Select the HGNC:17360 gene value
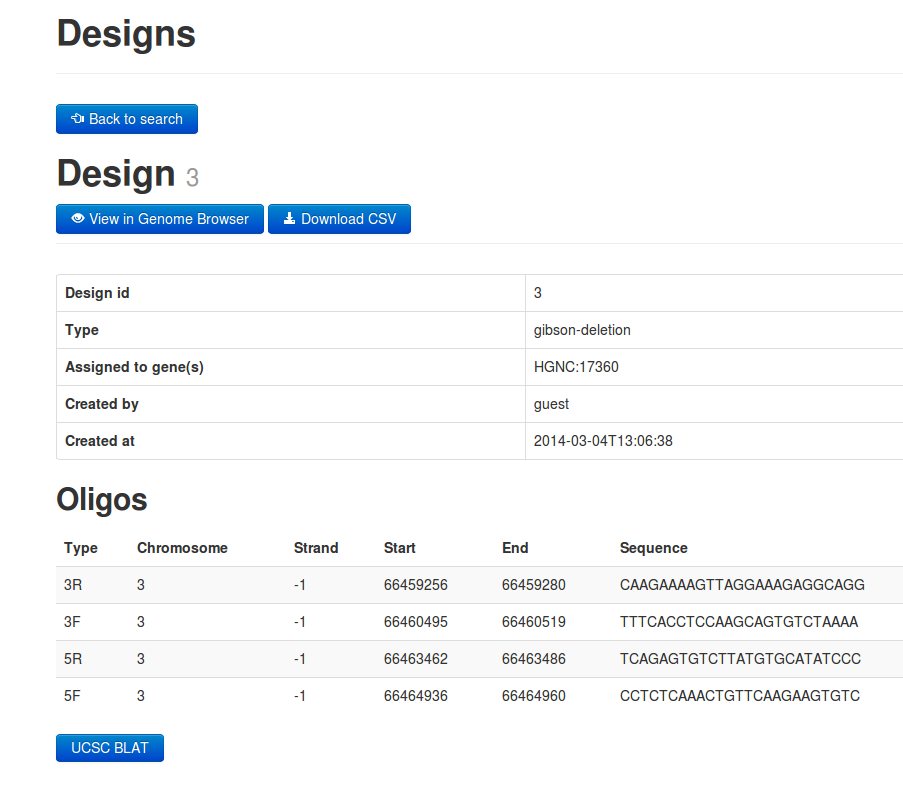 pyautogui.click(x=576, y=367)
